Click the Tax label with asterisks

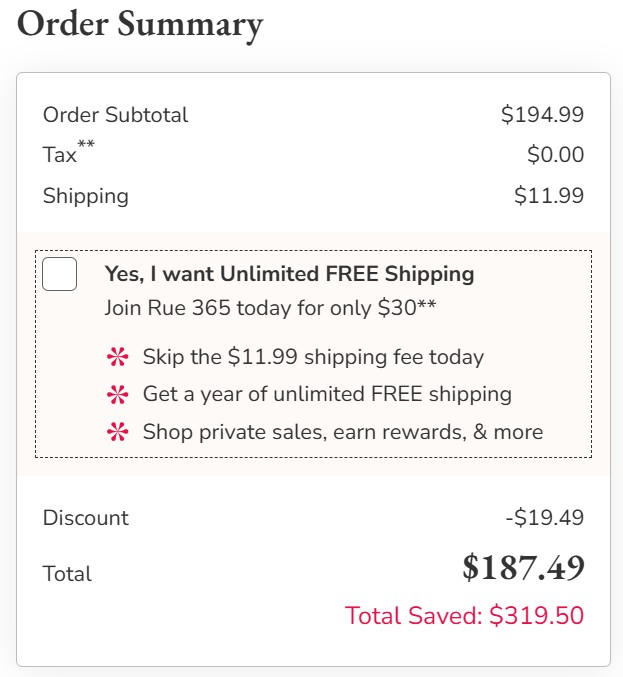coord(68,154)
